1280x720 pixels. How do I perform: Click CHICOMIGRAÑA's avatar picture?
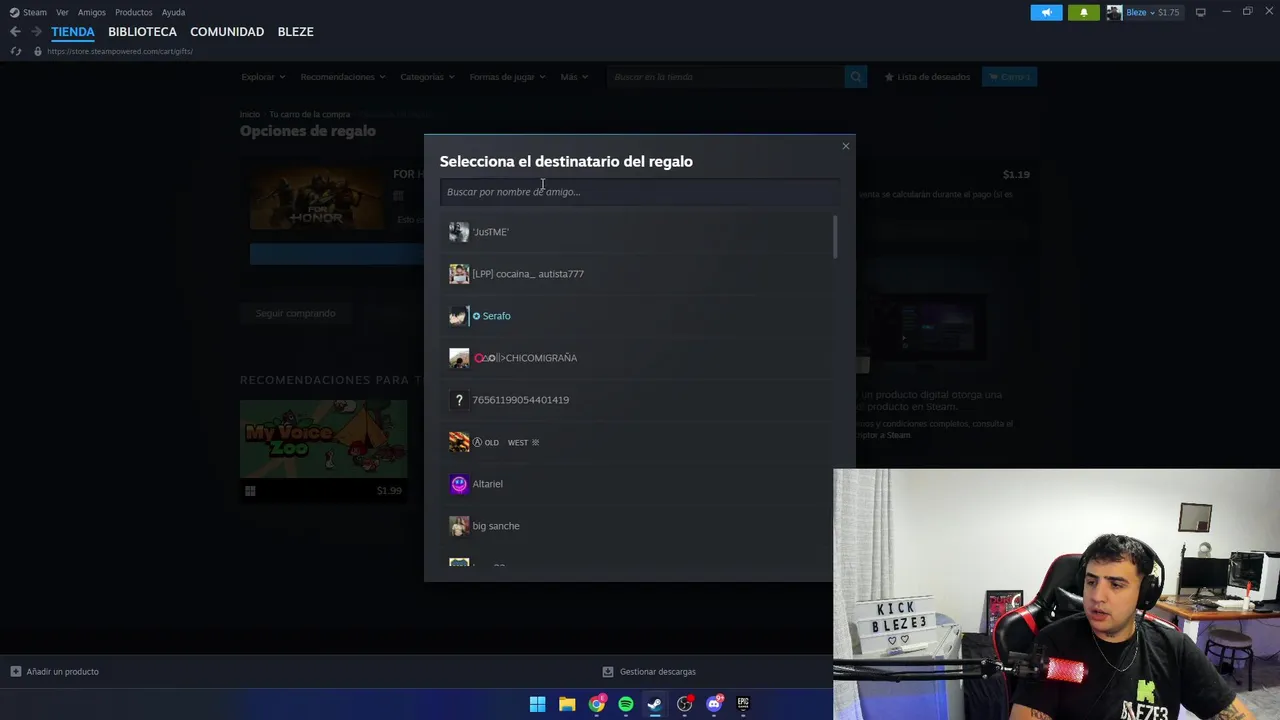(x=459, y=358)
